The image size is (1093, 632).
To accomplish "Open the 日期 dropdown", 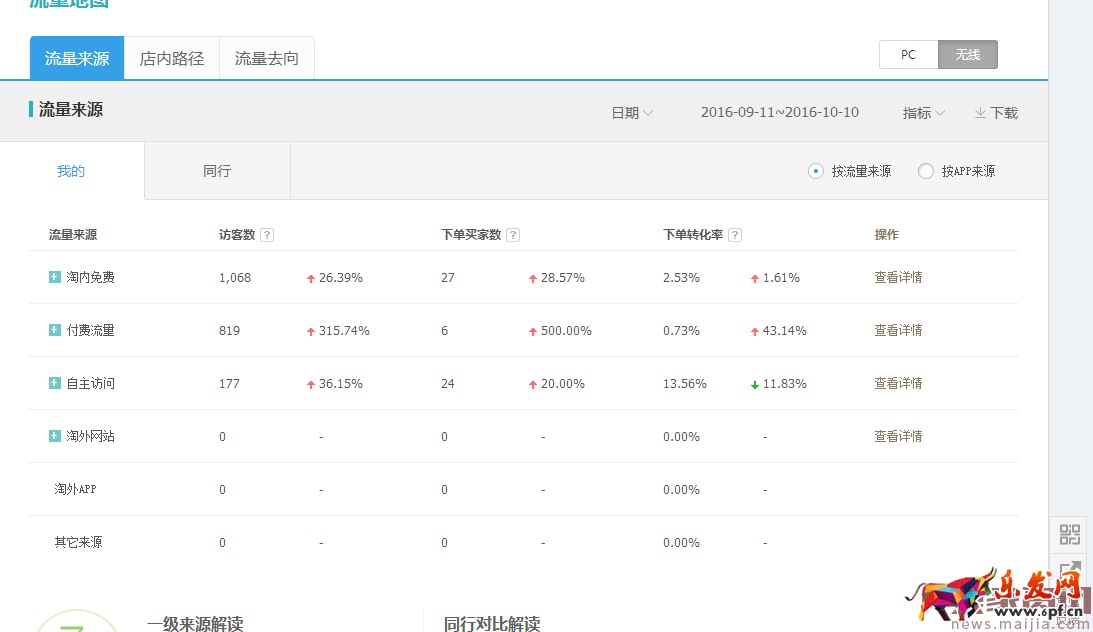I will point(632,113).
